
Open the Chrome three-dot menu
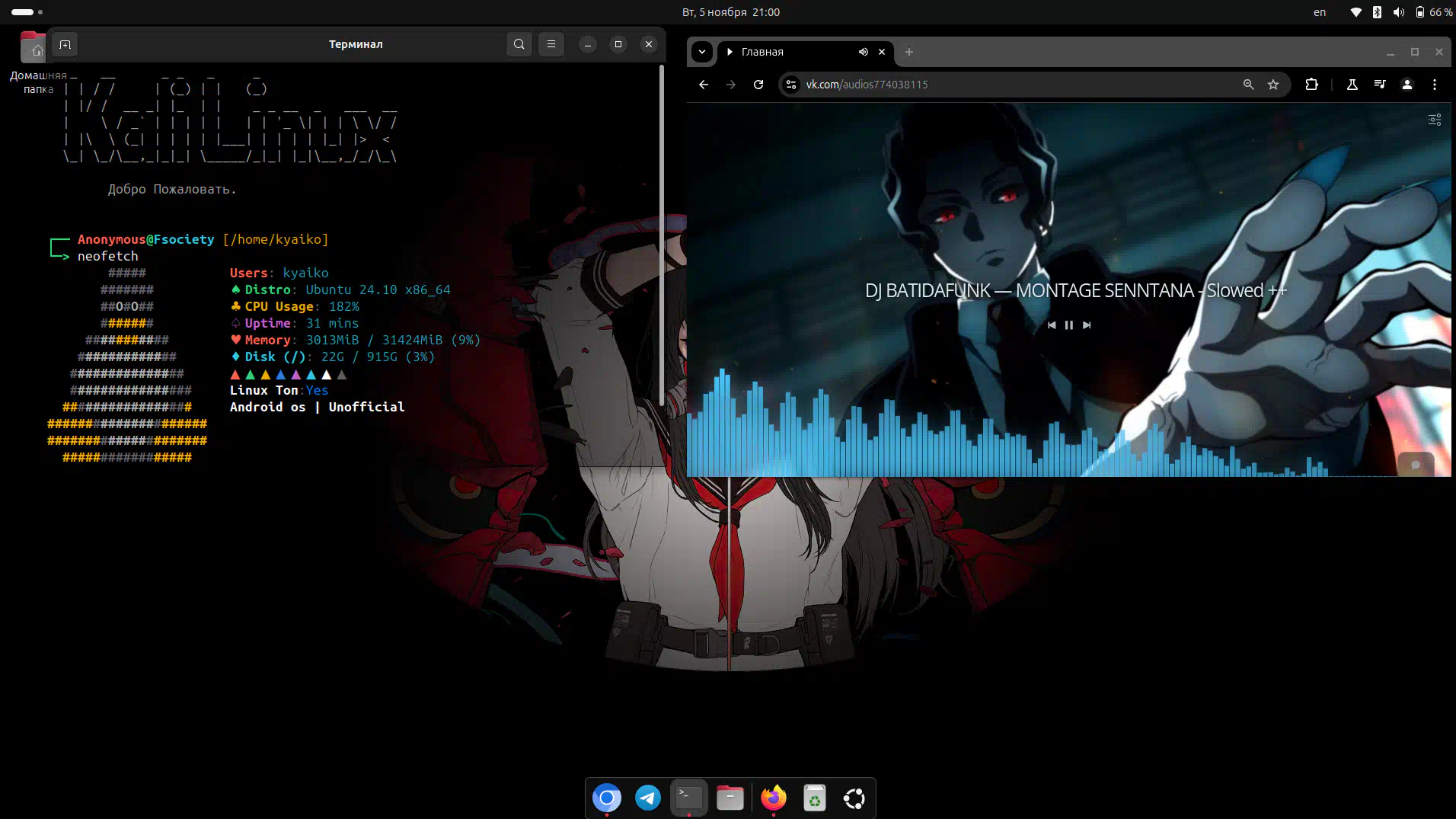click(x=1435, y=85)
